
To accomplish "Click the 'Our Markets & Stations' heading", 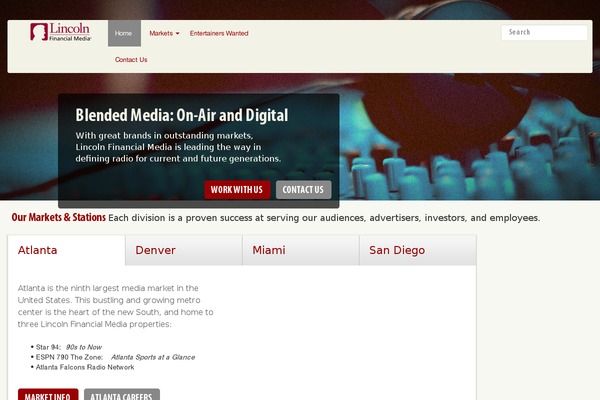I will tap(59, 217).
